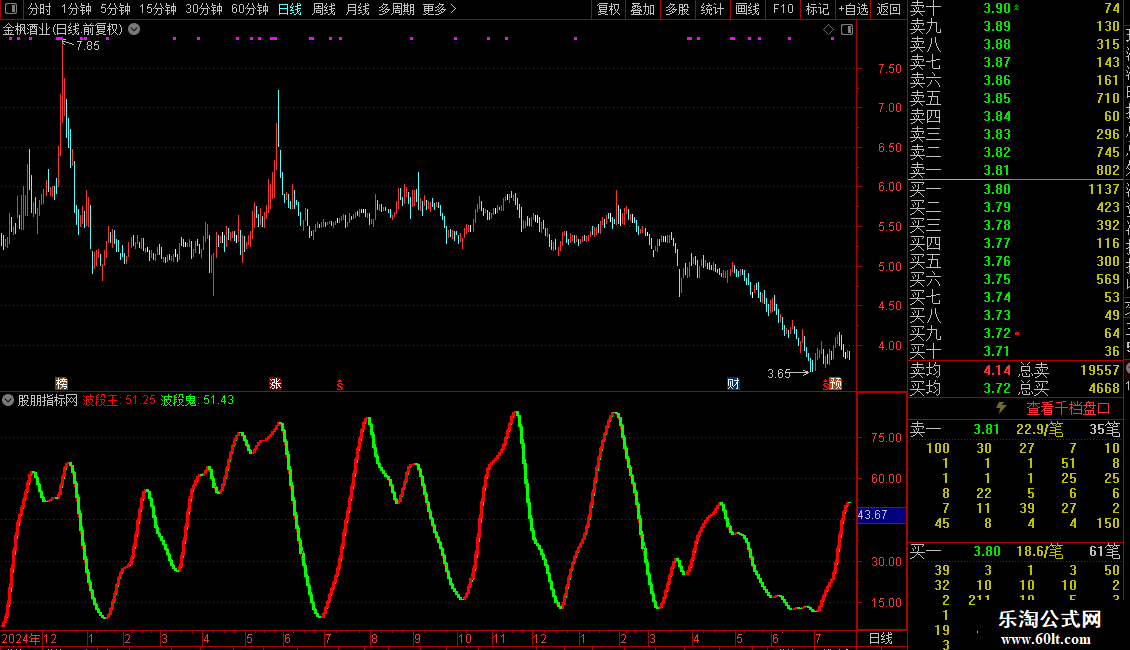Select the 60分钟 period tab
This screenshot has height=650, width=1130.
click(x=249, y=9)
